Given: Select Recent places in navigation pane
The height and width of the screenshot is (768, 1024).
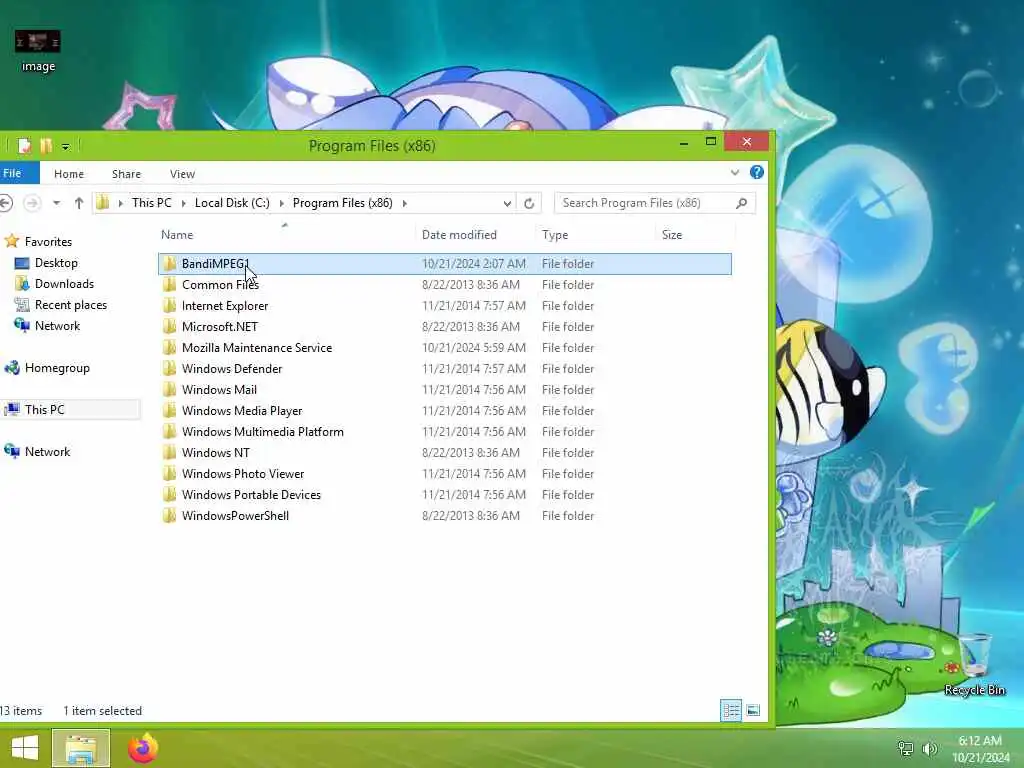Looking at the screenshot, I should tap(71, 305).
